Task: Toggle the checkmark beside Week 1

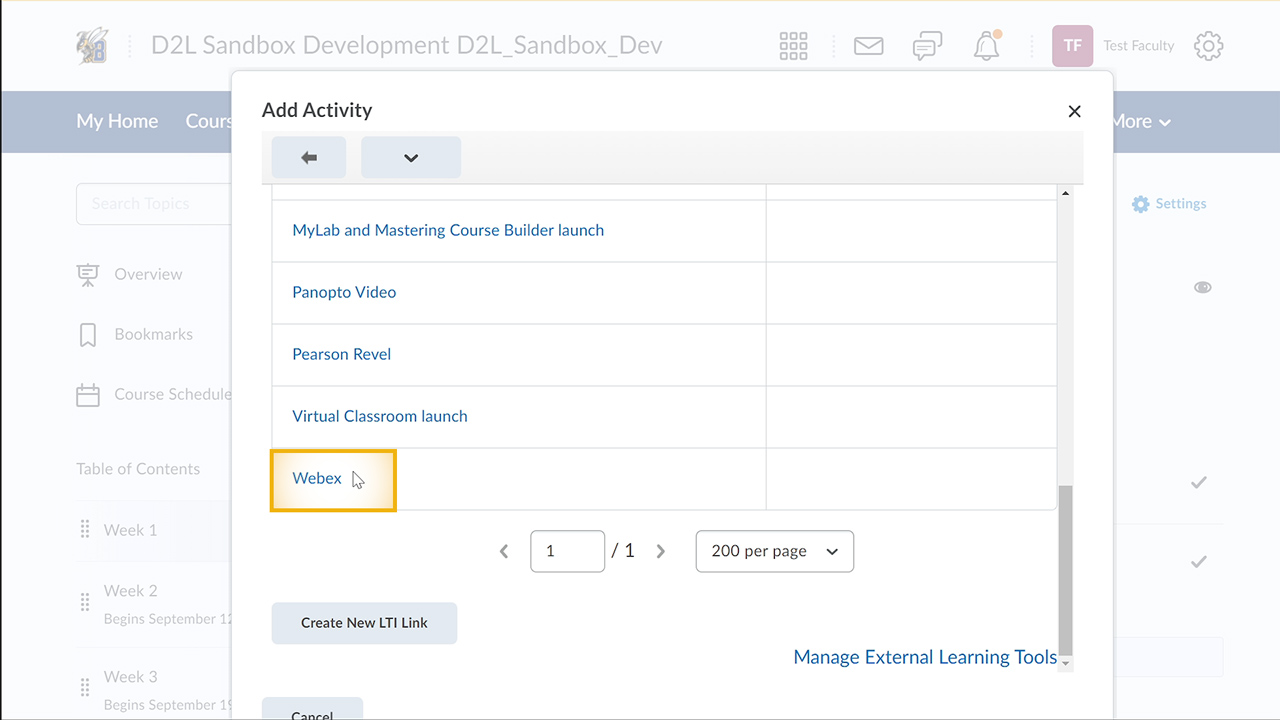Action: click(x=1198, y=482)
